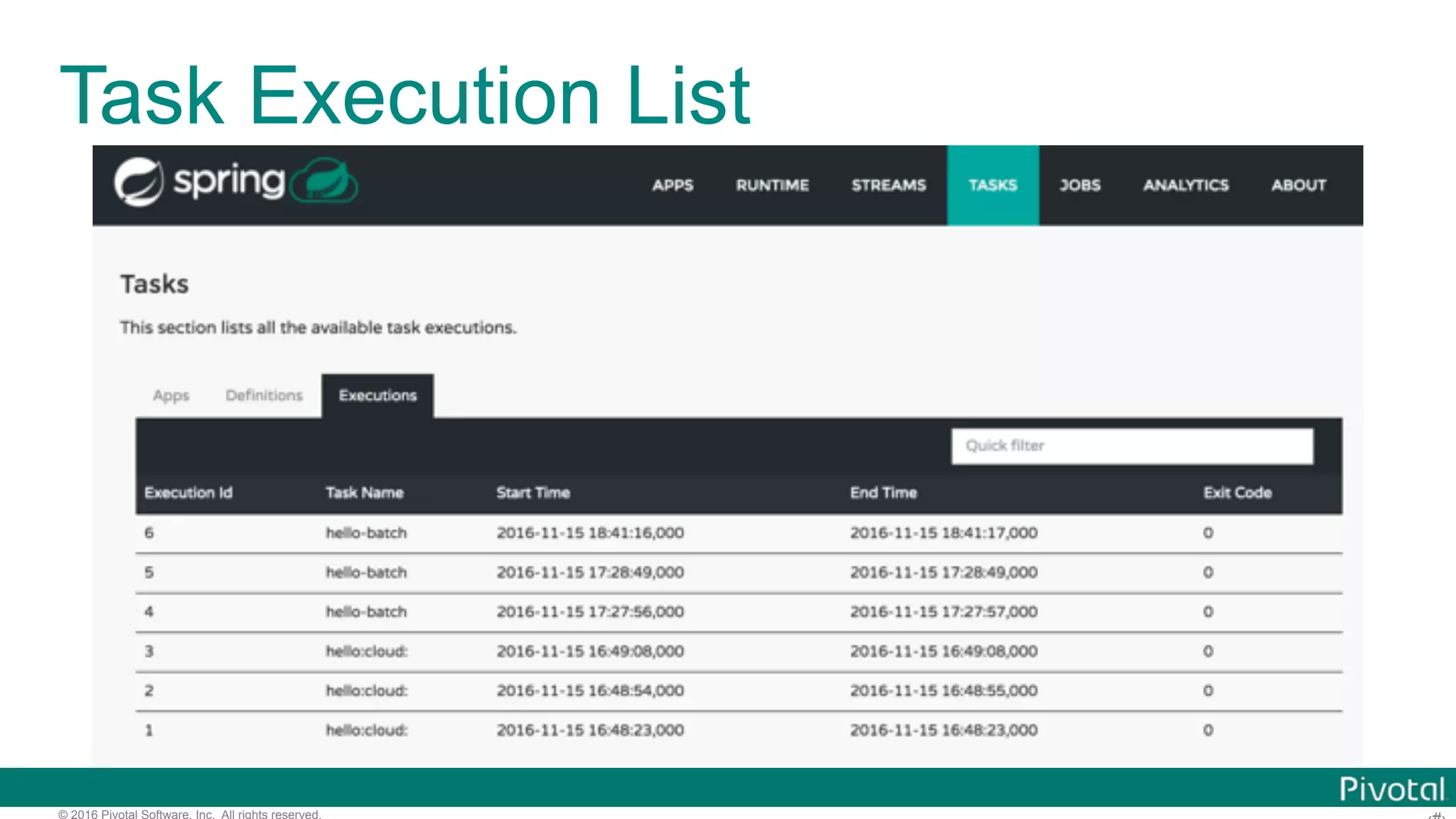Sort by the Execution Id column header
Image resolution: width=1456 pixels, height=819 pixels.
coord(188,493)
